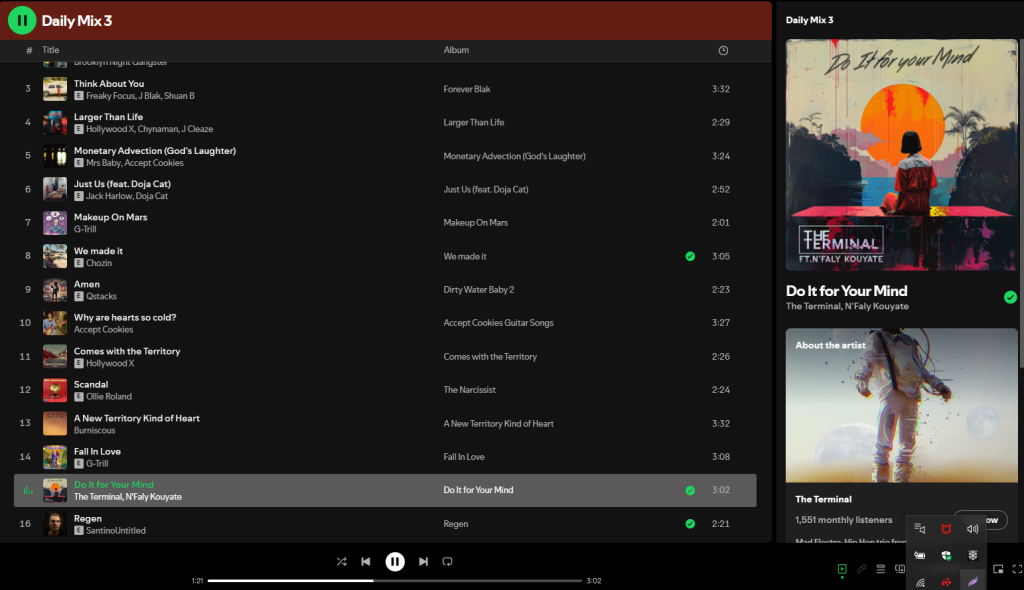Click the McAfee red shield tray icon

click(x=946, y=529)
